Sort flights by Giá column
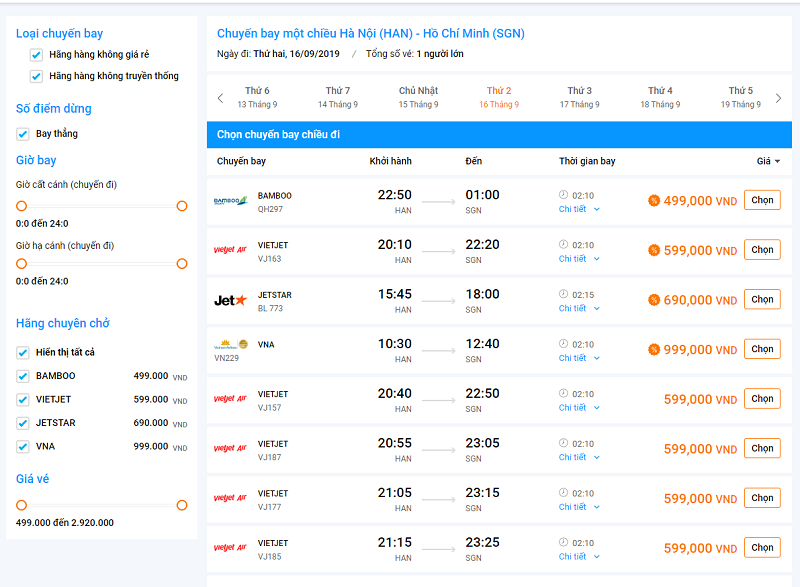 (768, 161)
